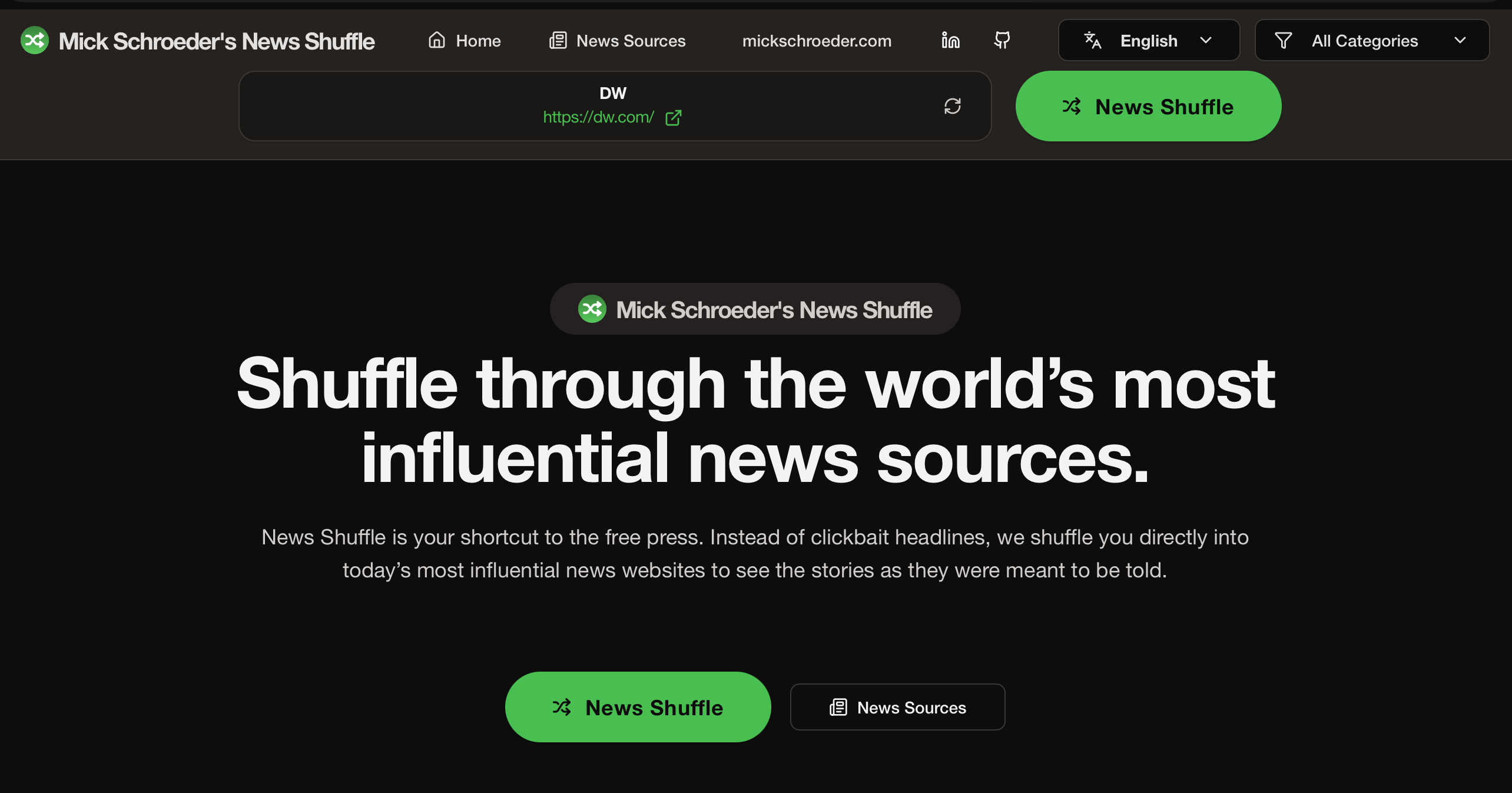The image size is (1512, 793).
Task: Open the https://dw.com/ link
Action: (x=598, y=117)
